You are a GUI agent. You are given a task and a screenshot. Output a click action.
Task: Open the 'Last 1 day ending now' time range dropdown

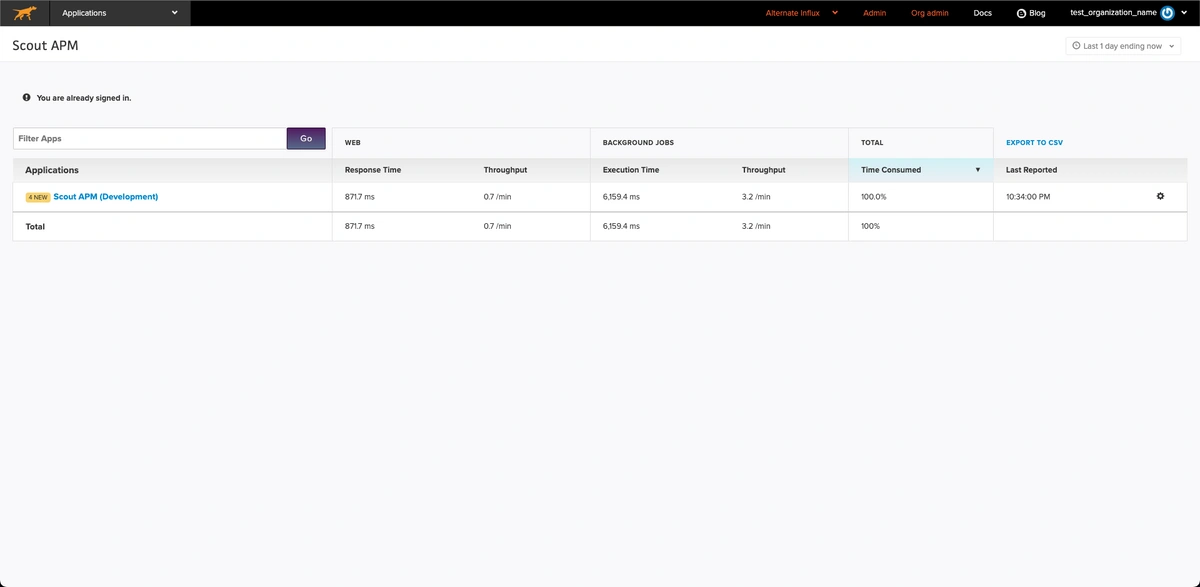[1123, 46]
